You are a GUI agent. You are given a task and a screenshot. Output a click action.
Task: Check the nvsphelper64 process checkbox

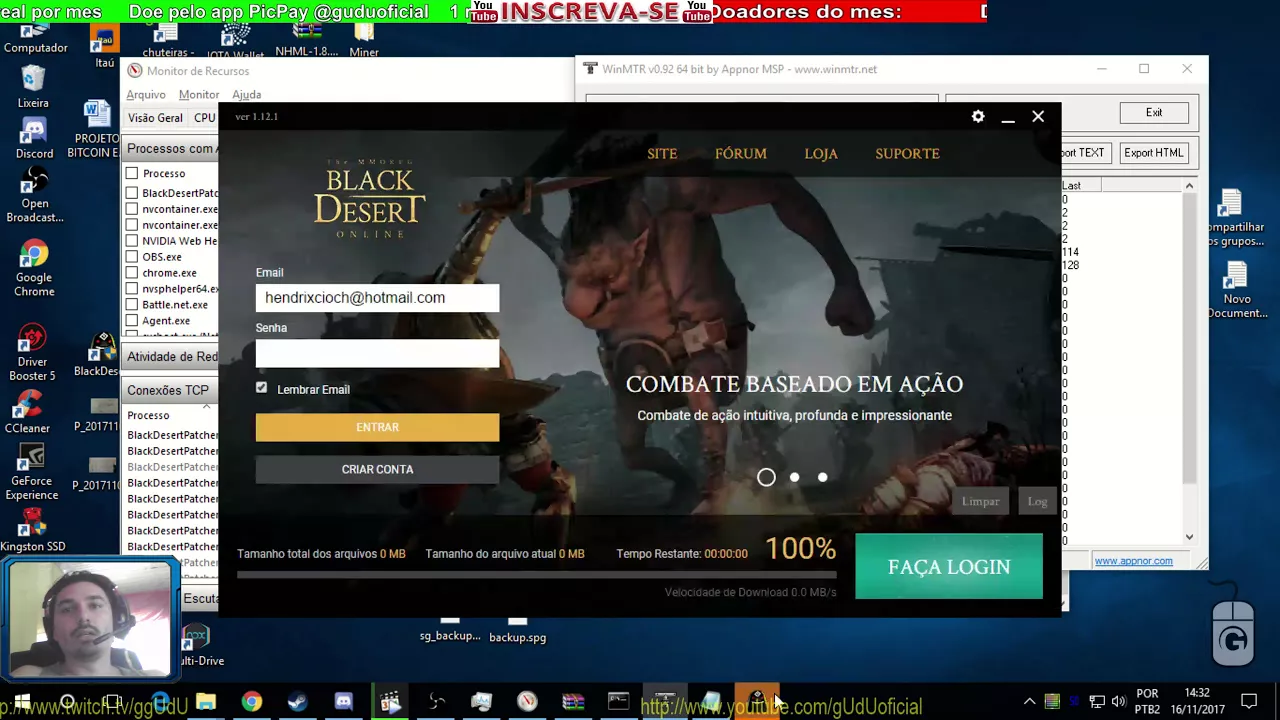click(132, 289)
